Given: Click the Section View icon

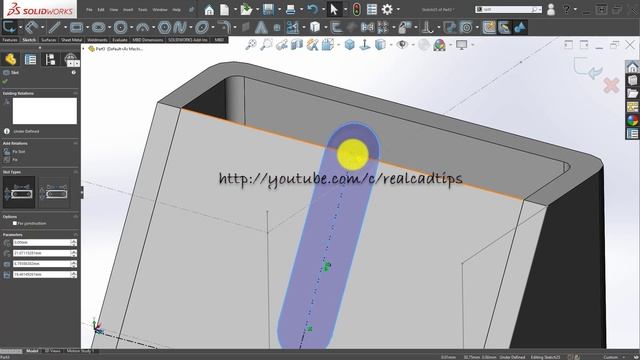Looking at the screenshot, I should point(297,44).
